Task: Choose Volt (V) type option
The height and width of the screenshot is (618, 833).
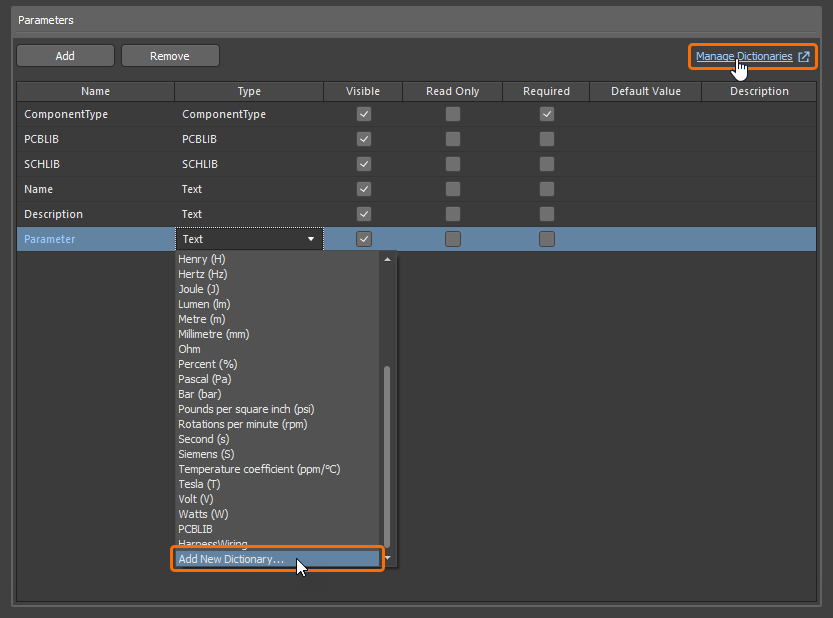Action: (x=196, y=499)
